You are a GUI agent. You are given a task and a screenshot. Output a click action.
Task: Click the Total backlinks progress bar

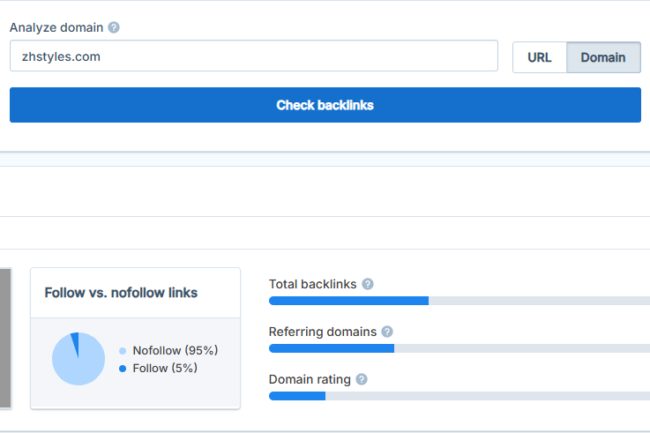coord(459,301)
